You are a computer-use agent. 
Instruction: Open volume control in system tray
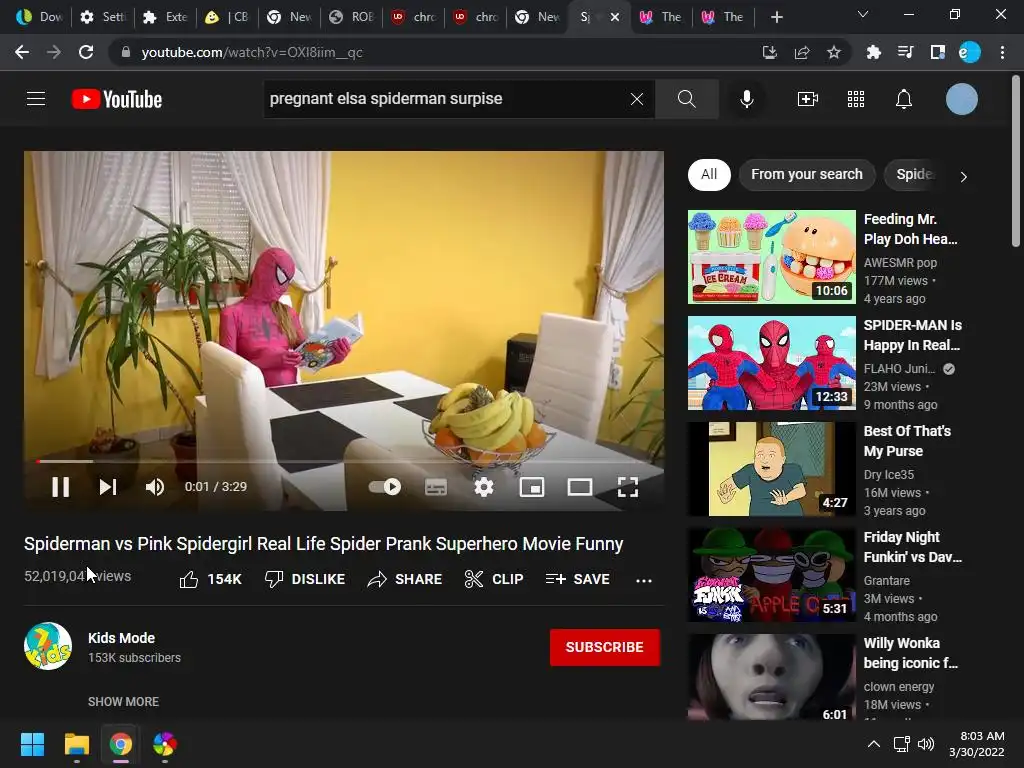pyautogui.click(x=926, y=744)
